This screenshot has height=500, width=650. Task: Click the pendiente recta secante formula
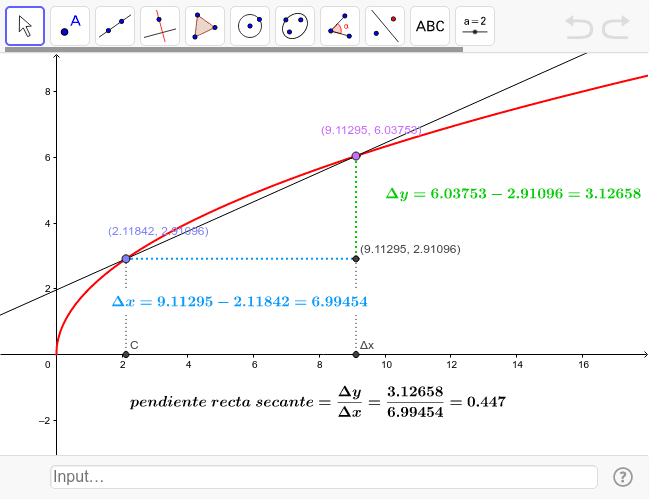tap(318, 402)
